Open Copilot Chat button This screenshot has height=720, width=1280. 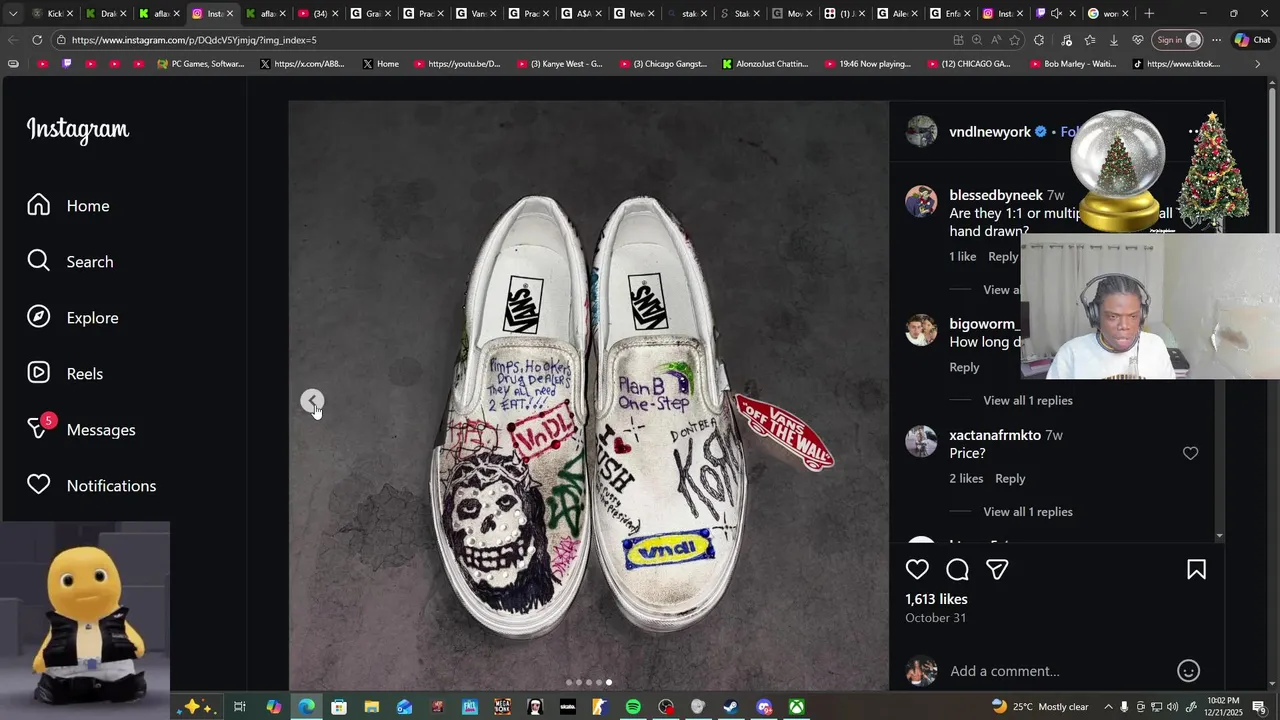point(1252,40)
